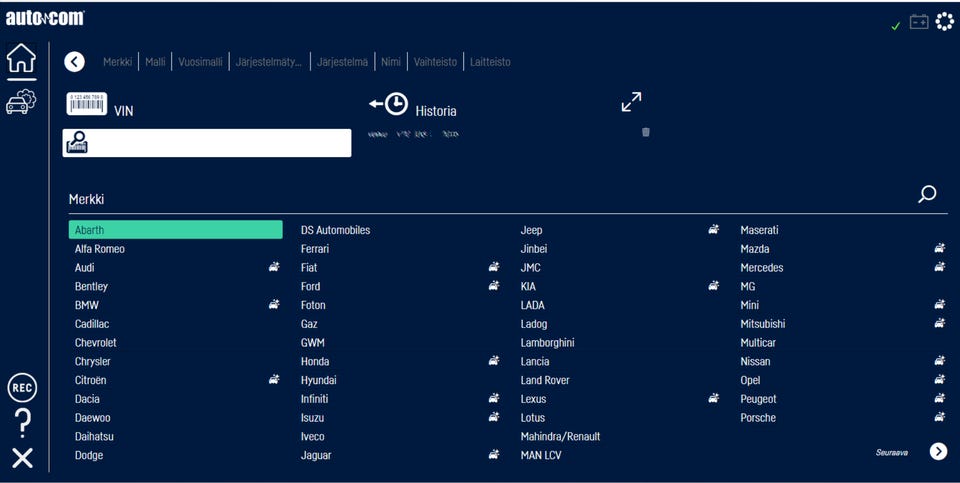Choose Bentley from brand list
Screen dimensions: 960x483
click(91, 286)
